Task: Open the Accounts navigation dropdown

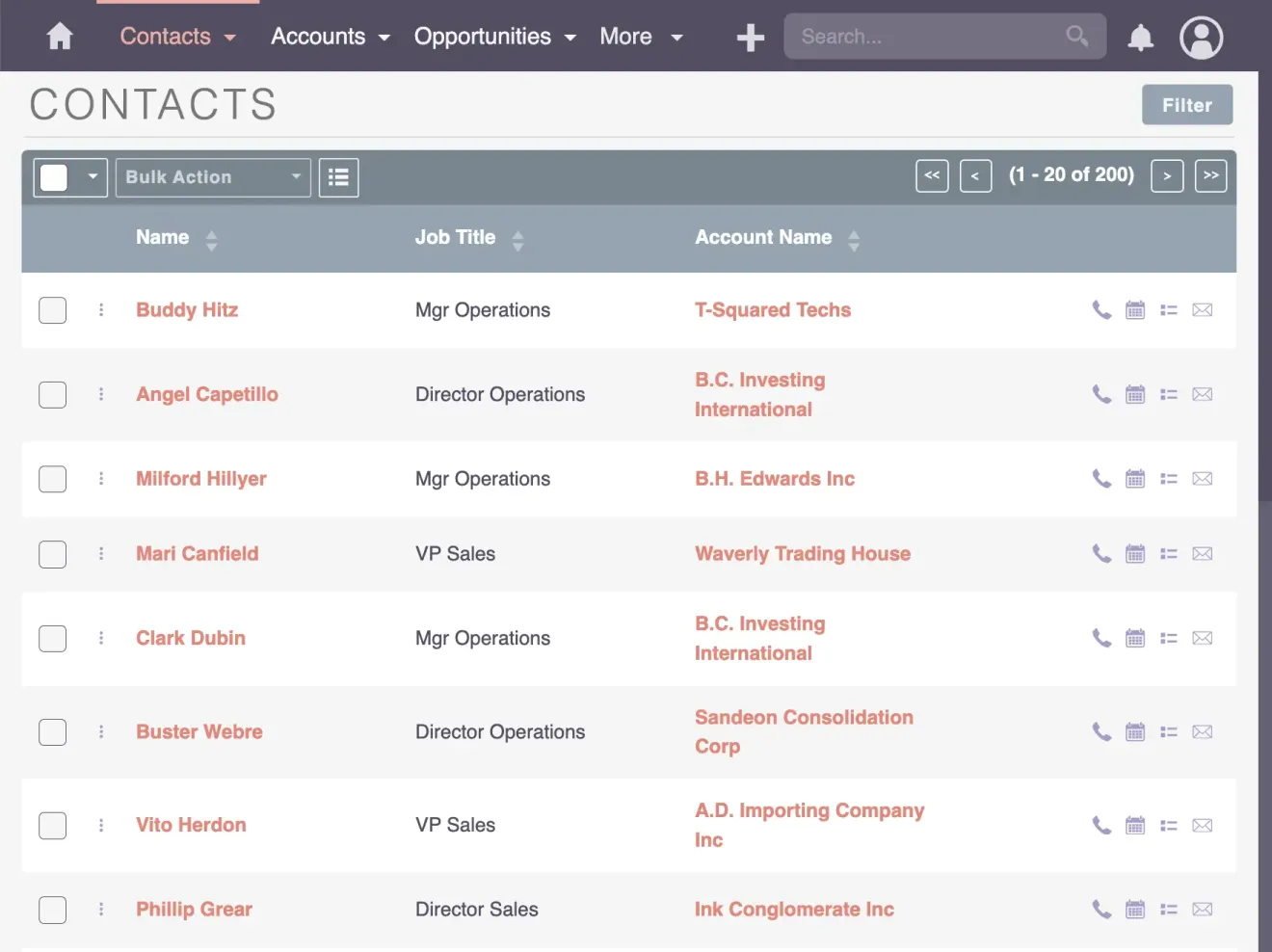Action: pyautogui.click(x=330, y=37)
